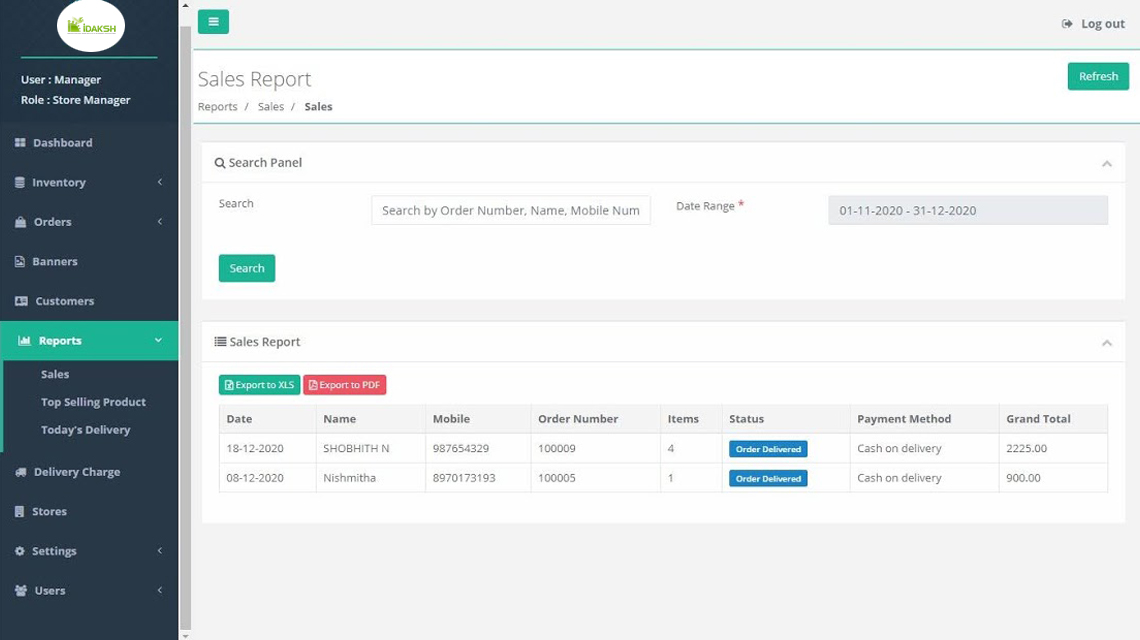Screen dimensions: 1140x640
Task: Click the magnifier icon in Search Panel header
Action: [x=220, y=163]
